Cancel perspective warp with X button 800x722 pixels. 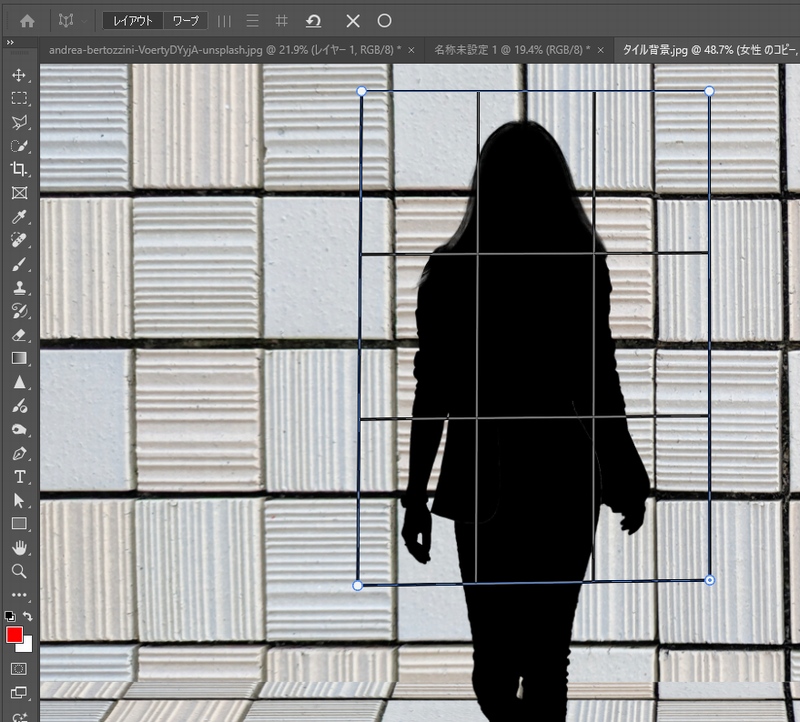tap(352, 20)
